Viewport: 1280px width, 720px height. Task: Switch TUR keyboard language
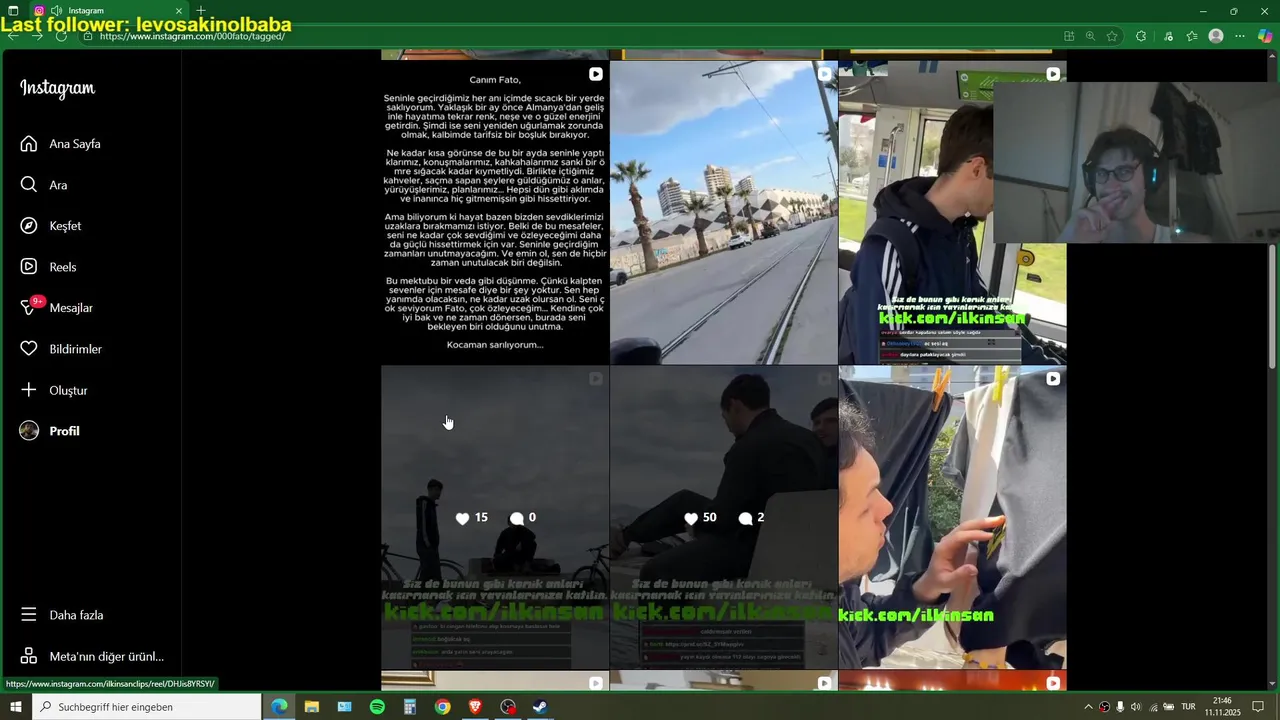coord(1188,707)
